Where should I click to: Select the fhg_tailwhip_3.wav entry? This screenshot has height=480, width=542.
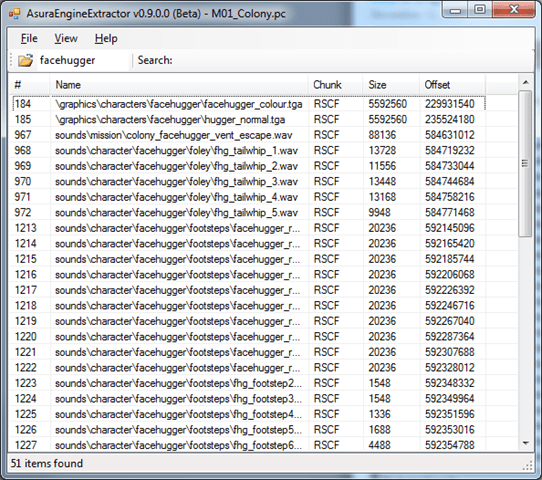pyautogui.click(x=249, y=181)
